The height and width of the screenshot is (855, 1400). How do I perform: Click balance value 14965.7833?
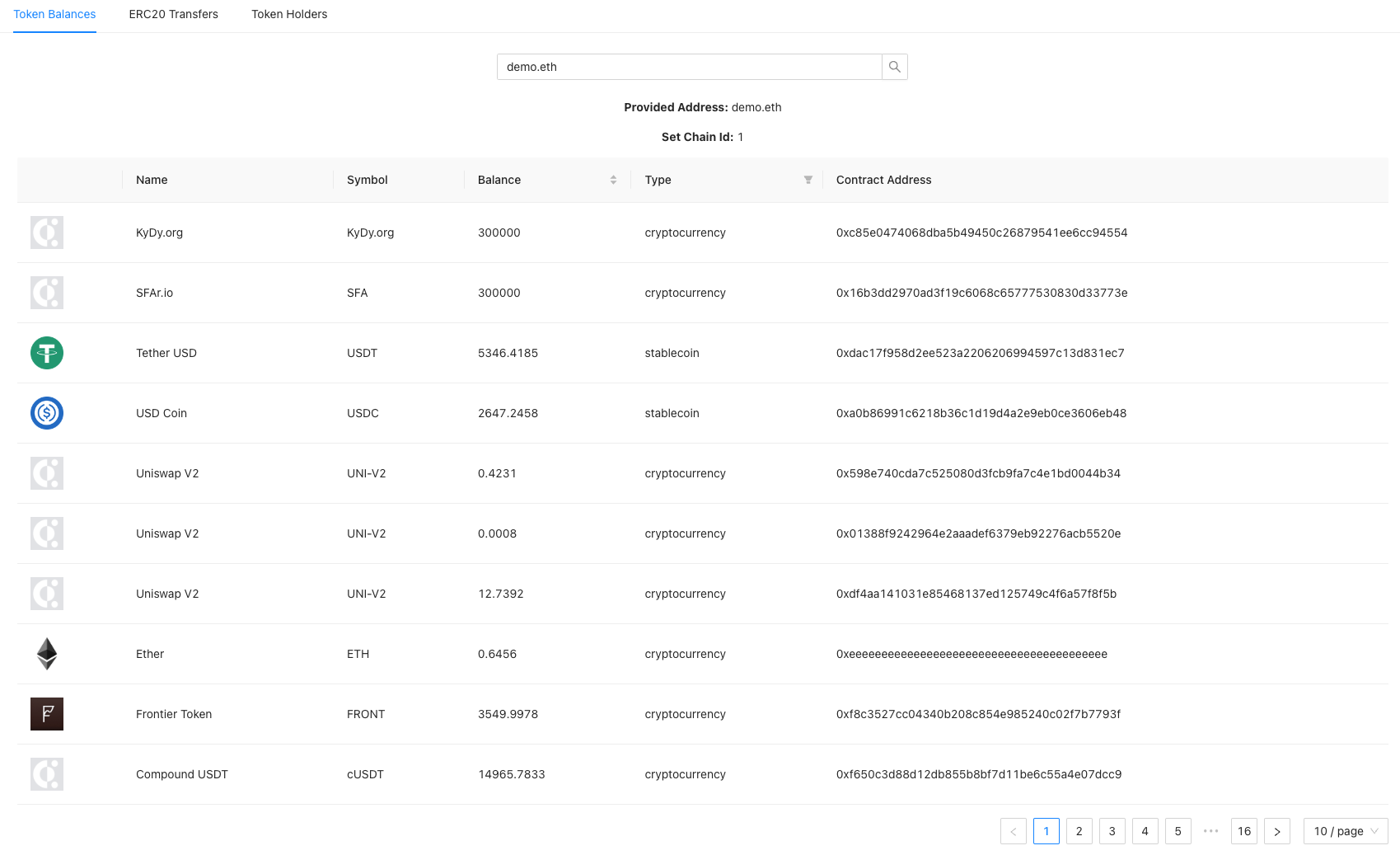click(x=512, y=774)
